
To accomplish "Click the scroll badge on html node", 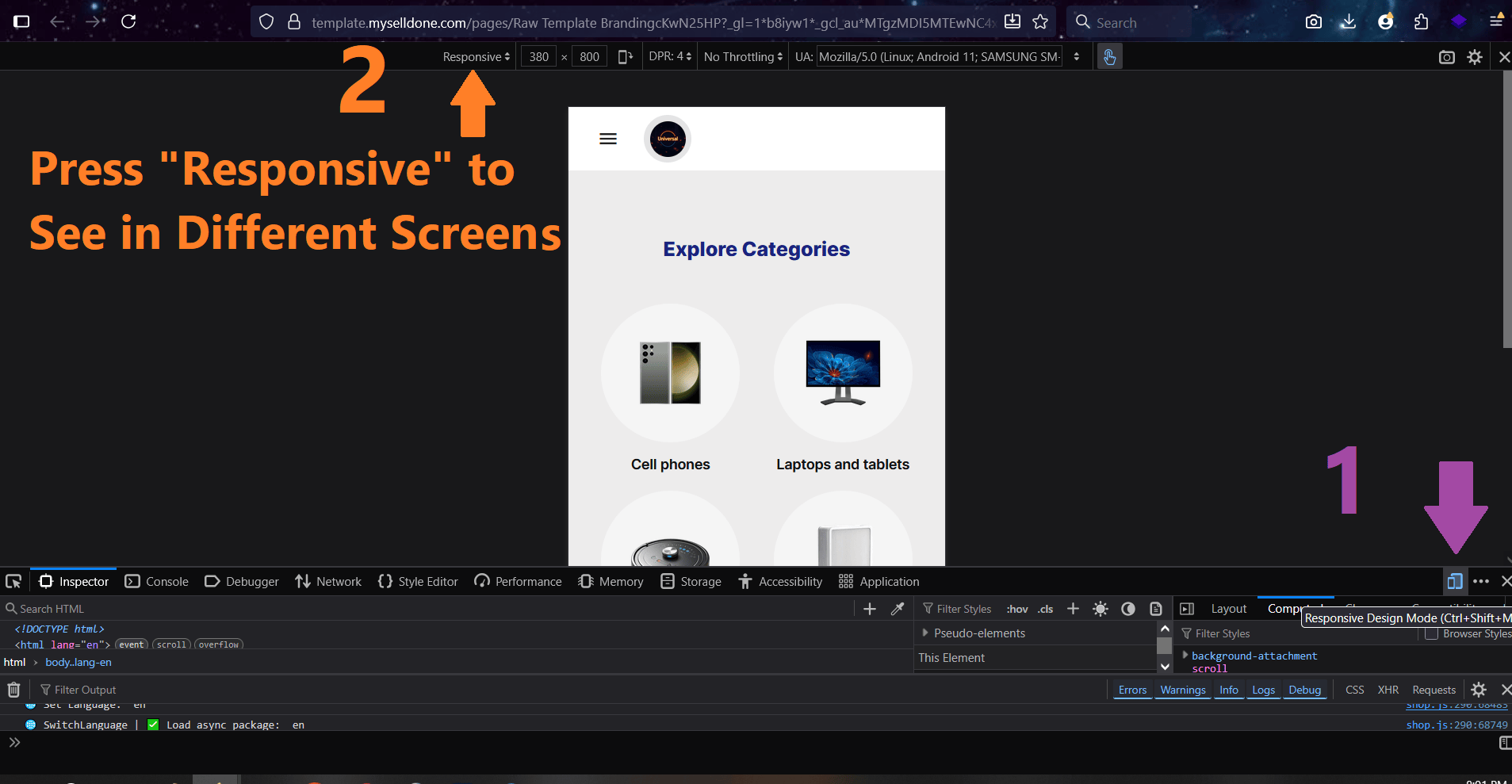I will coord(171,644).
